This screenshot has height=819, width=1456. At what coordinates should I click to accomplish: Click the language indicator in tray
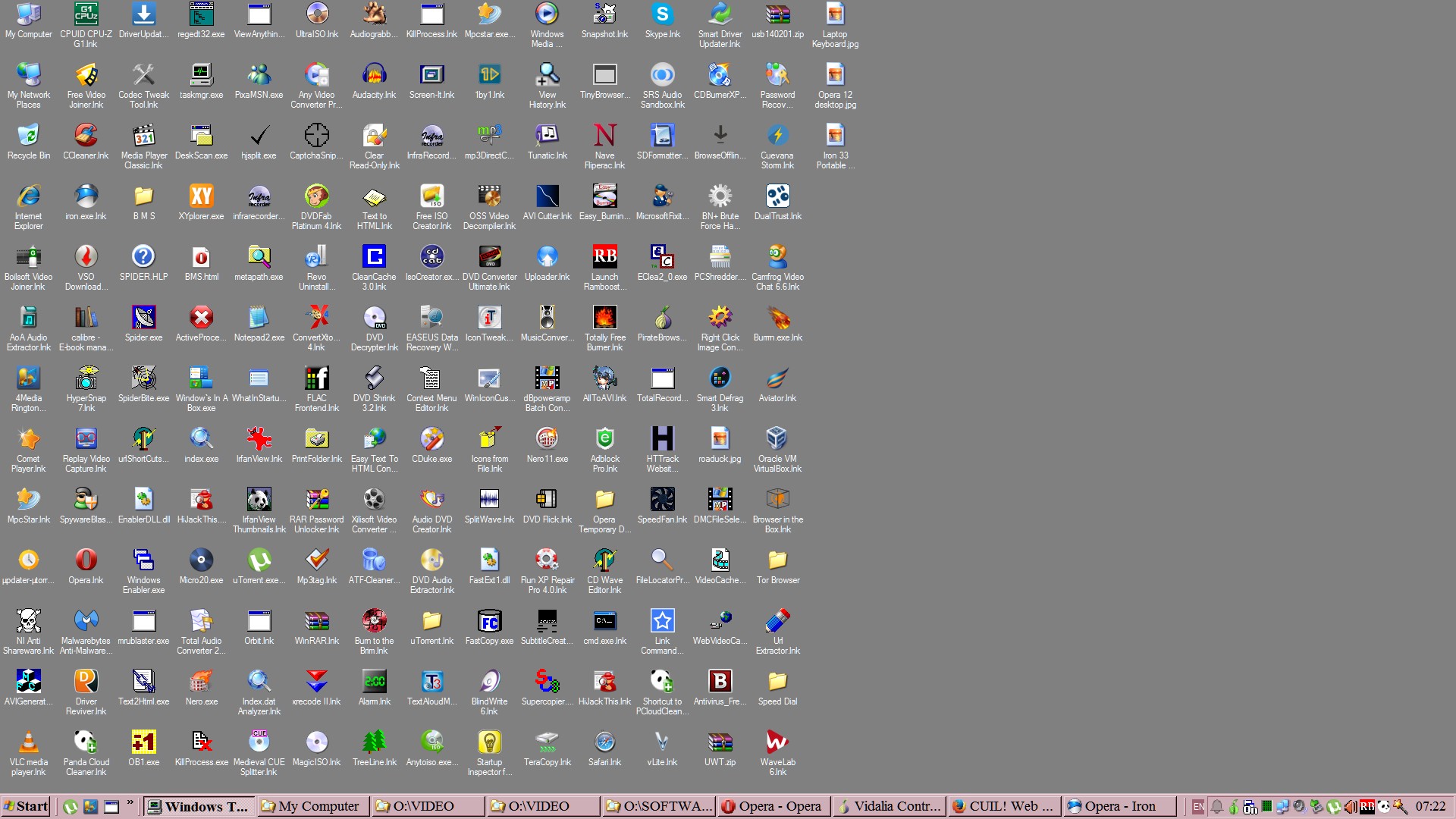[1198, 807]
